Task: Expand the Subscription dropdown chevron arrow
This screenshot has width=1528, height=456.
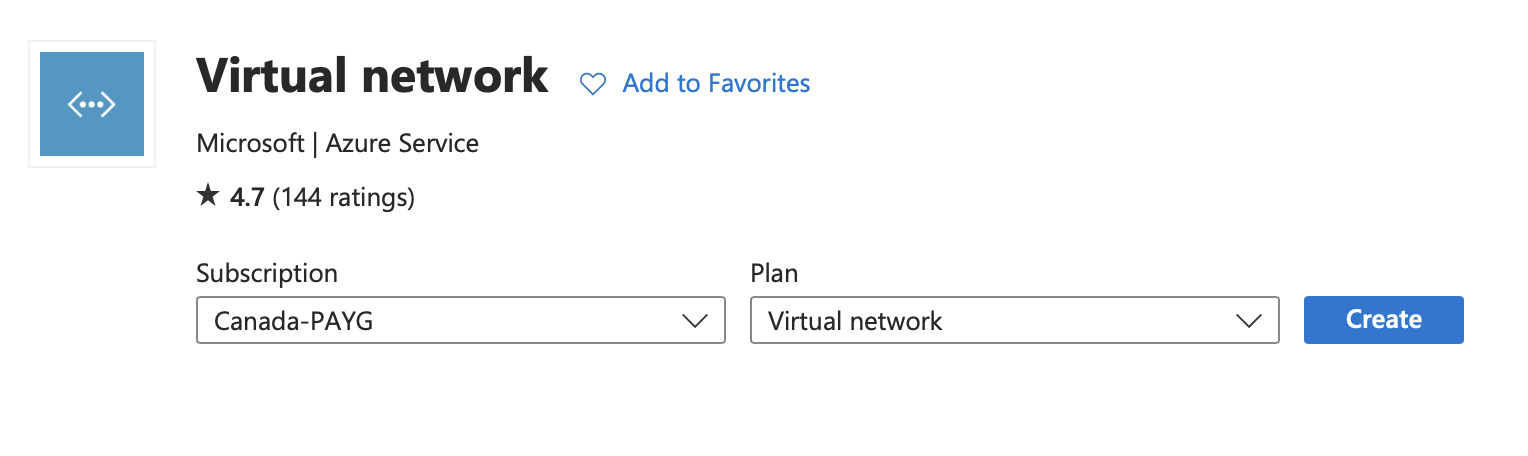Action: (x=694, y=321)
